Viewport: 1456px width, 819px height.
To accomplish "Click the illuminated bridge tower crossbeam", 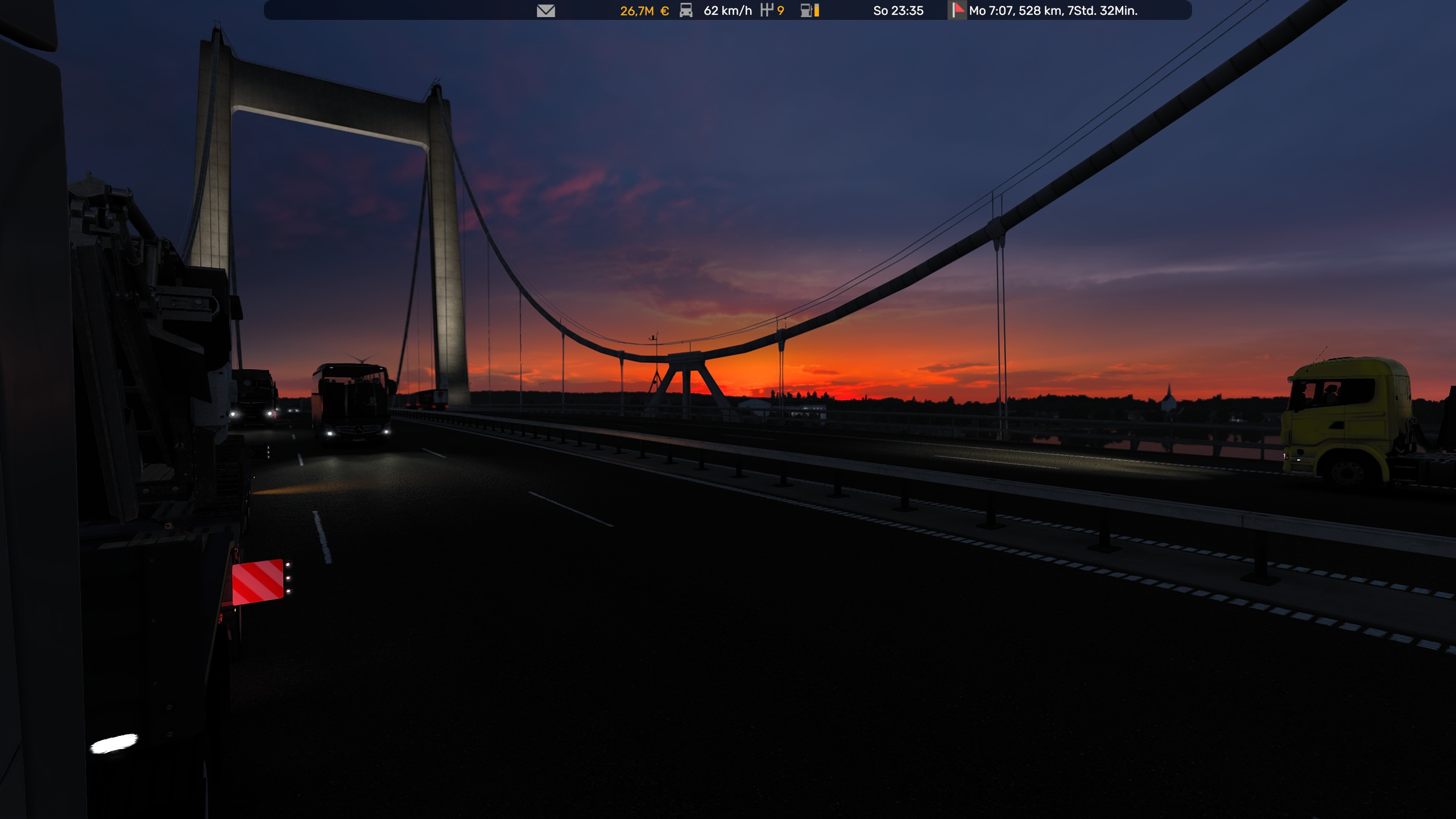I will 330,102.
